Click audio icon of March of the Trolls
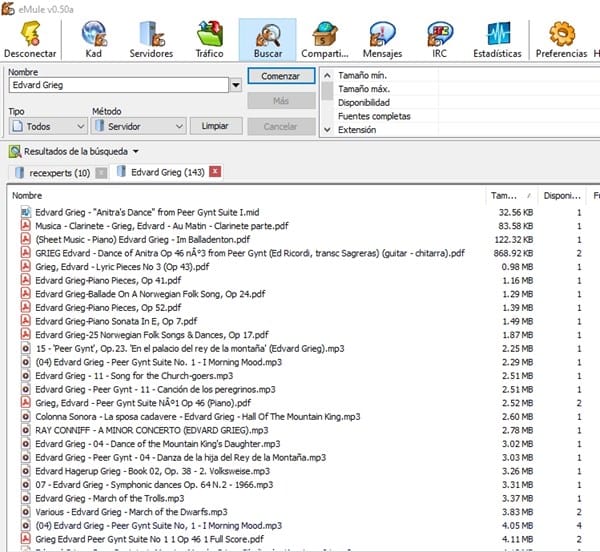This screenshot has width=600, height=552. pos(26,498)
